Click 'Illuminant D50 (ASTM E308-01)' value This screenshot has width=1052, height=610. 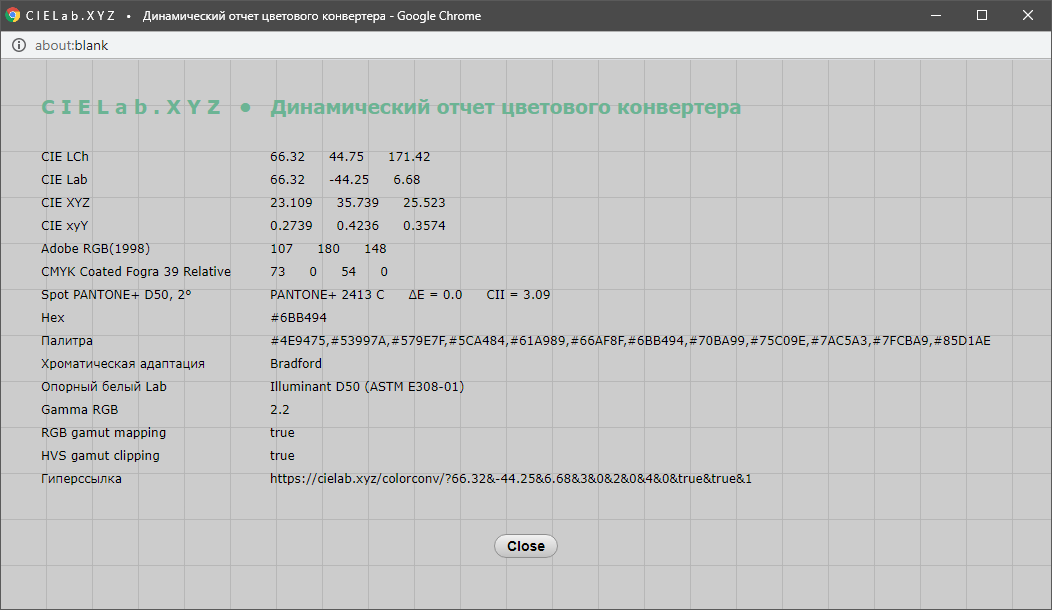(x=367, y=387)
